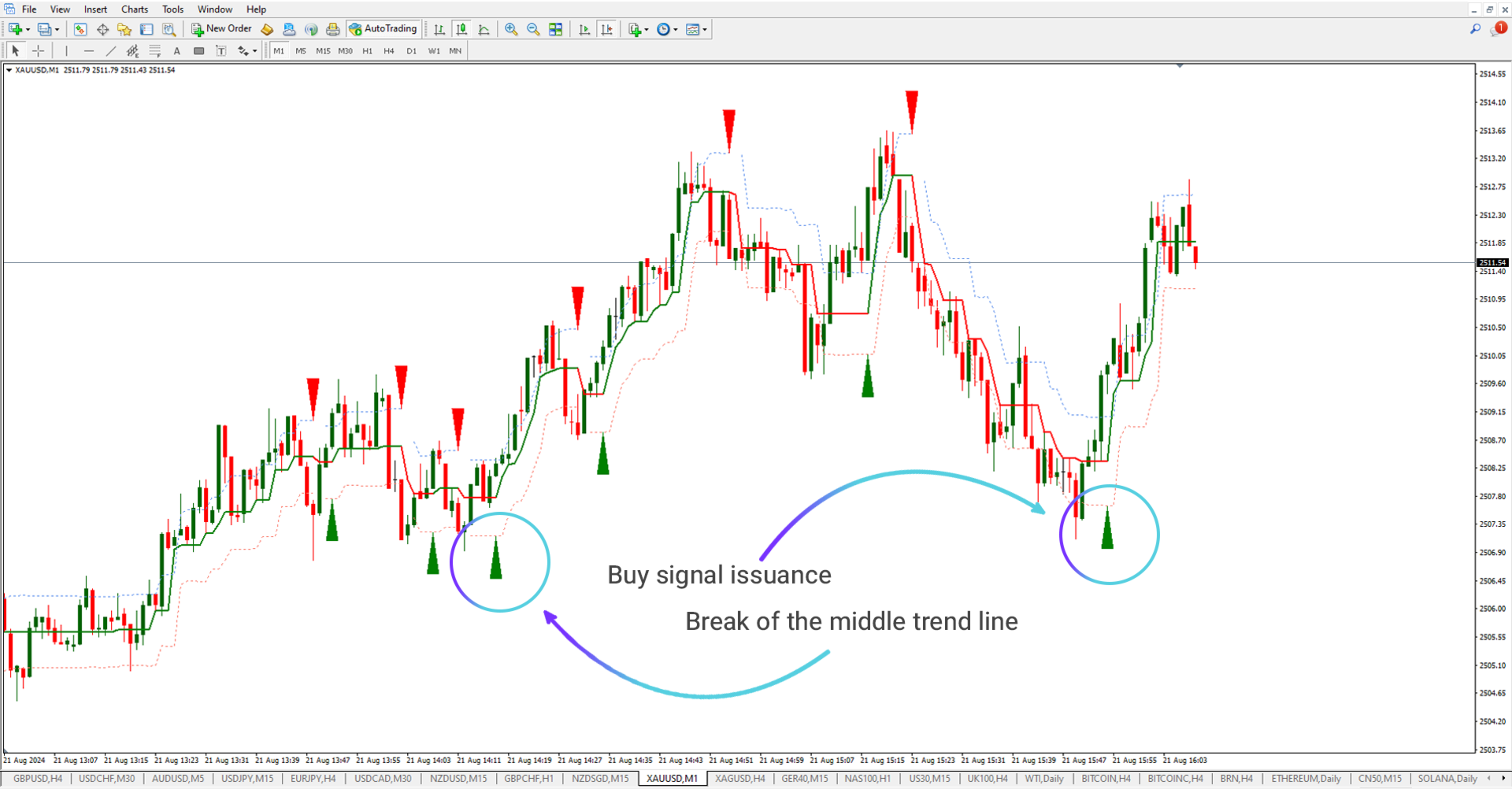1512x789 pixels.
Task: Toggle the chart shift from right edge
Action: tap(607, 29)
